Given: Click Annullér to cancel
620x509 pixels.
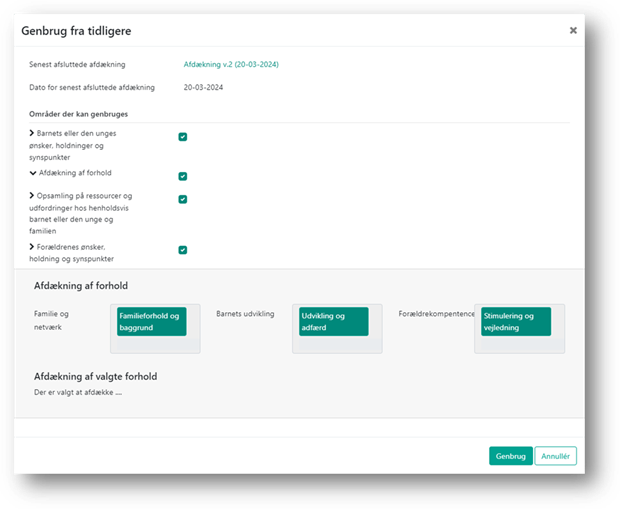Looking at the screenshot, I should pos(555,456).
